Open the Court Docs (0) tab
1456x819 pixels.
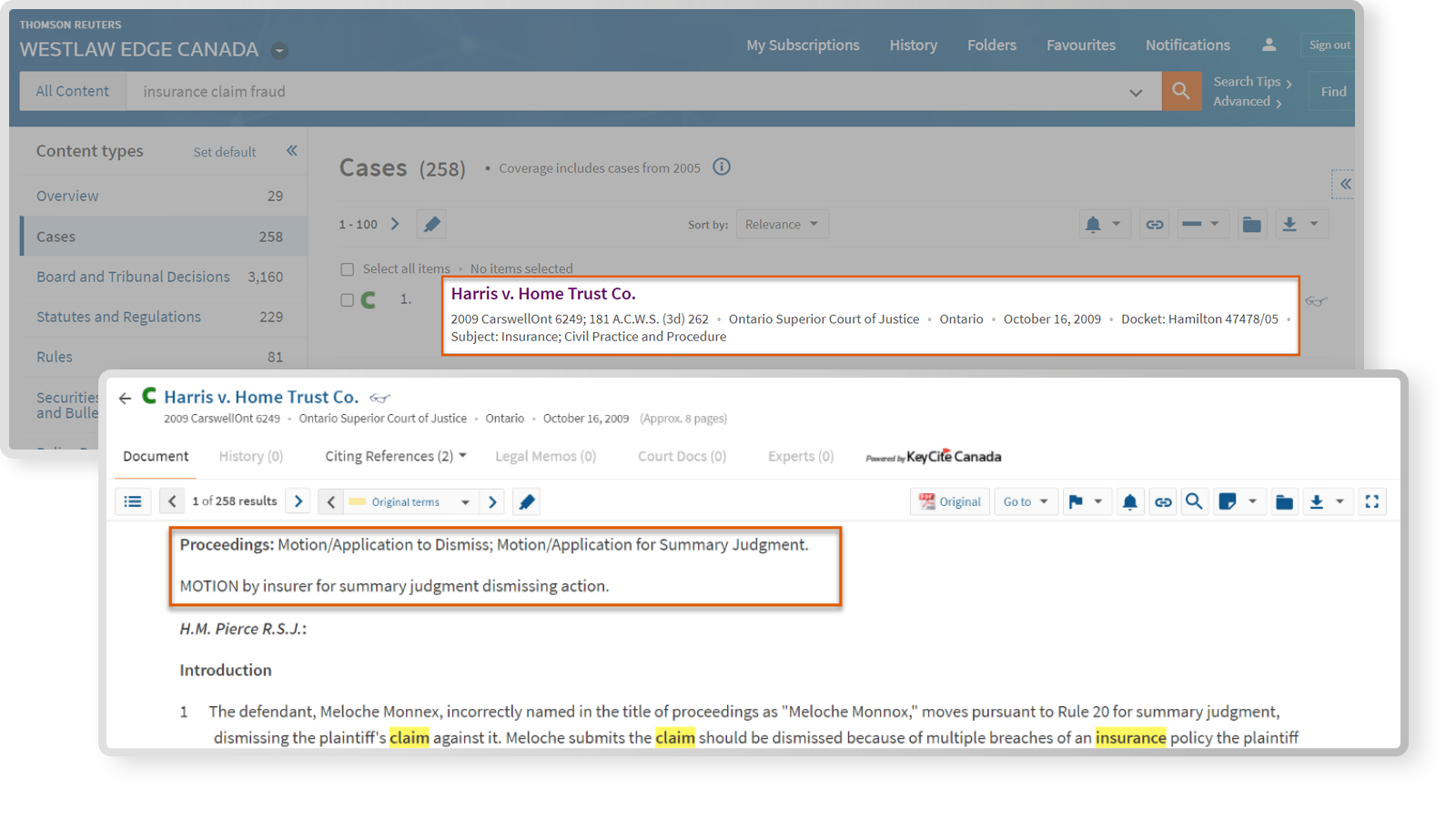682,456
